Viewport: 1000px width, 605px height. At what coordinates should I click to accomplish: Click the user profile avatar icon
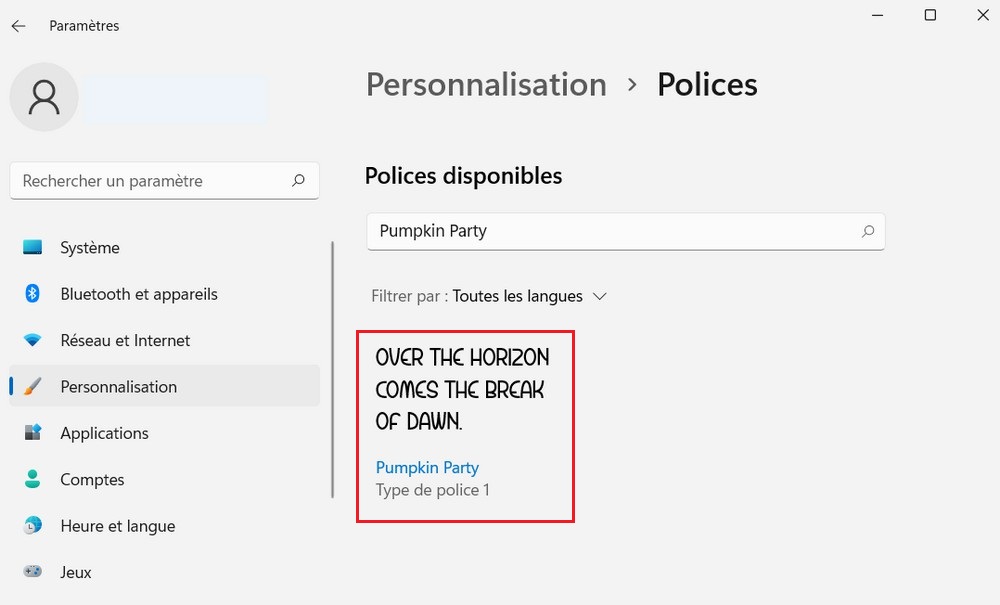pyautogui.click(x=44, y=97)
